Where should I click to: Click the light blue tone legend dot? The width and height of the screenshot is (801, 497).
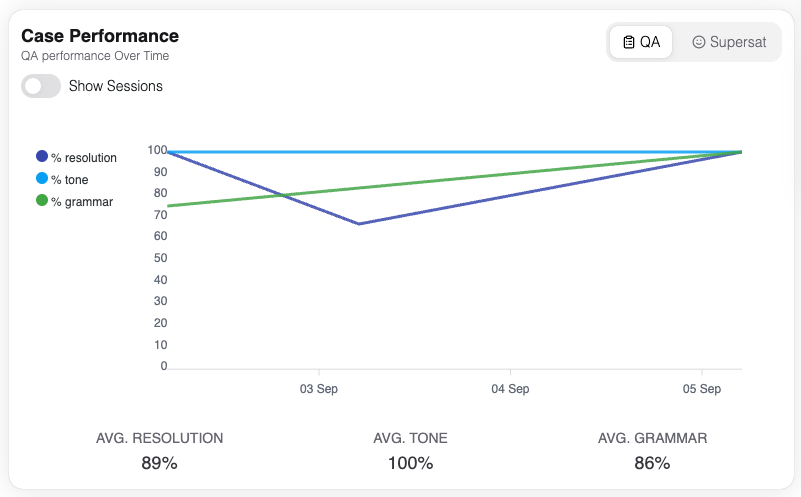point(42,179)
